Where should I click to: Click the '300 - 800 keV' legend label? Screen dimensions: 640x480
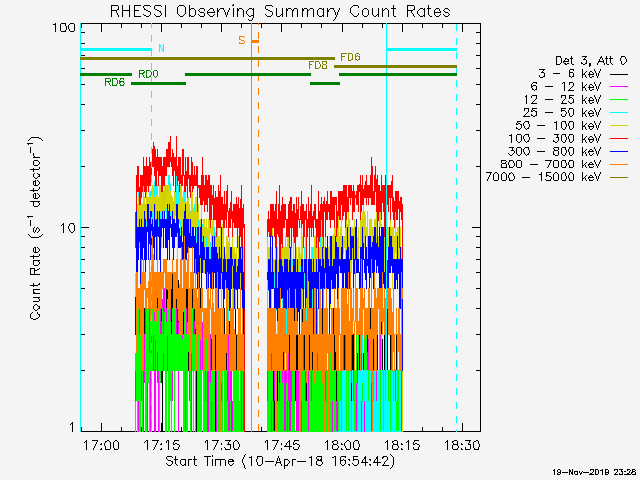tap(555, 151)
